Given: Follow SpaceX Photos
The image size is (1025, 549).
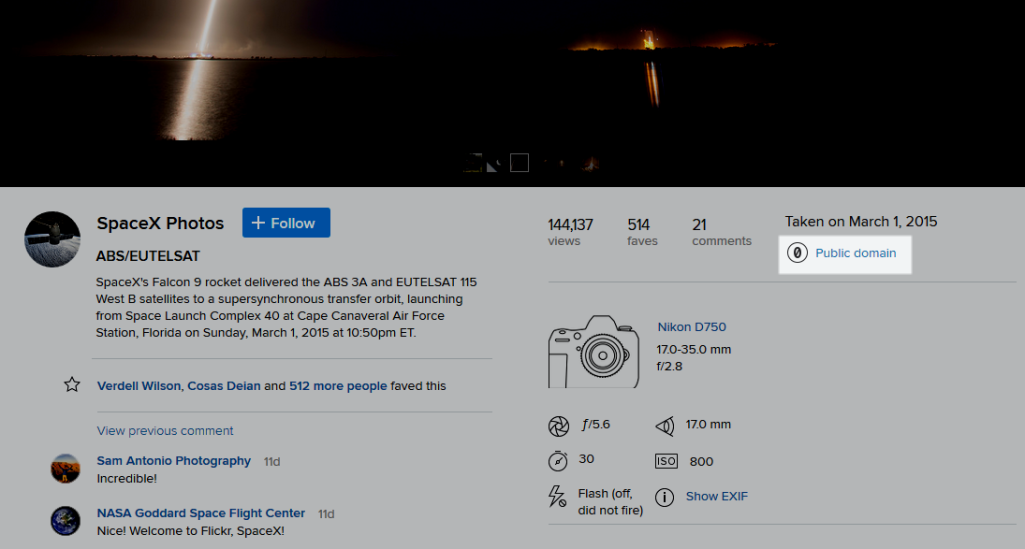Looking at the screenshot, I should [286, 223].
